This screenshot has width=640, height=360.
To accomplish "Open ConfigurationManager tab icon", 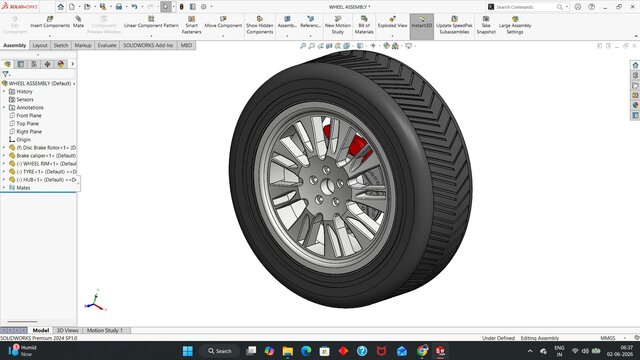I will tap(34, 64).
